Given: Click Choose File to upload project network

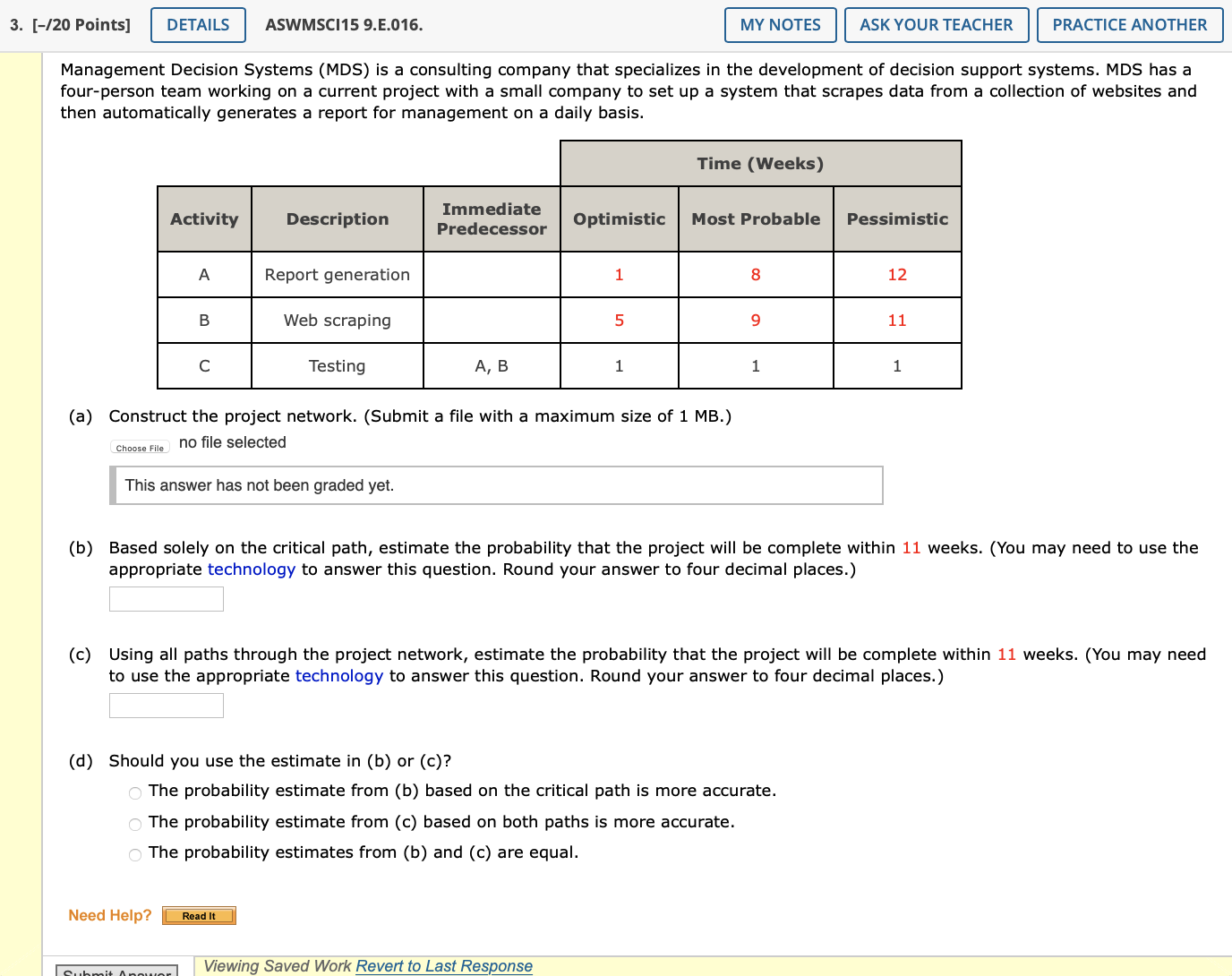Looking at the screenshot, I should [x=140, y=447].
